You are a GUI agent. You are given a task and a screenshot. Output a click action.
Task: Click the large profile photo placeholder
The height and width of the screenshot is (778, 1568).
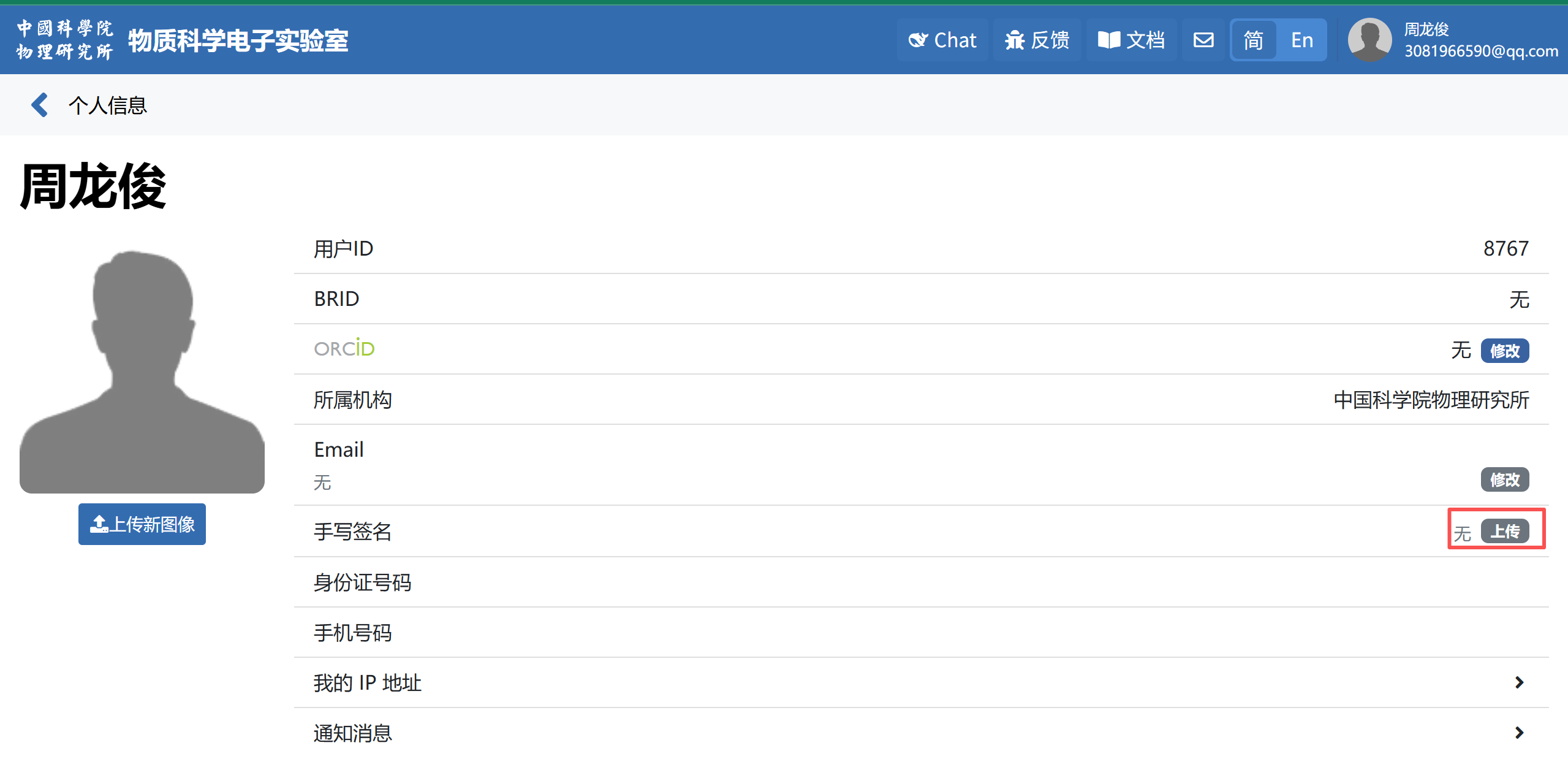pyautogui.click(x=142, y=371)
